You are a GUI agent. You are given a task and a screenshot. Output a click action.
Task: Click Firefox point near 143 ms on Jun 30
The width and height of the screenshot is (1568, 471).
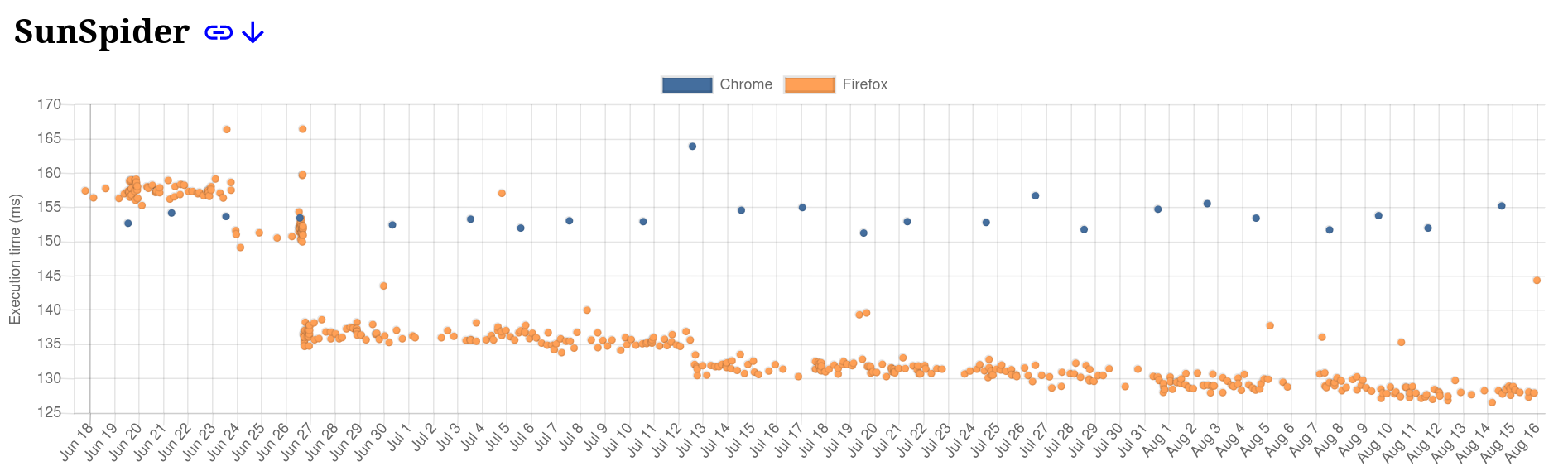[383, 286]
